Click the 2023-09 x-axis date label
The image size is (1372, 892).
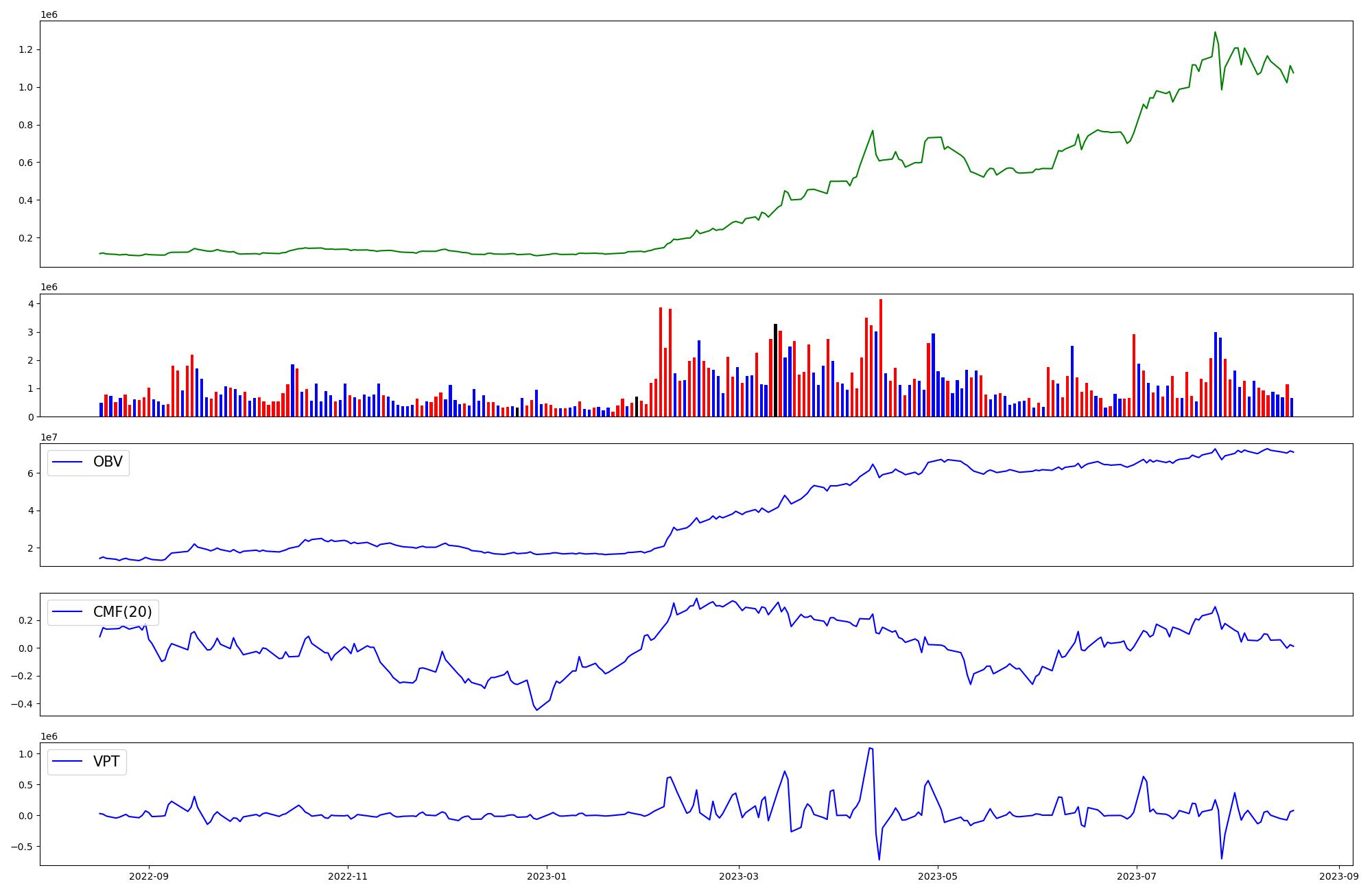[x=1339, y=876]
